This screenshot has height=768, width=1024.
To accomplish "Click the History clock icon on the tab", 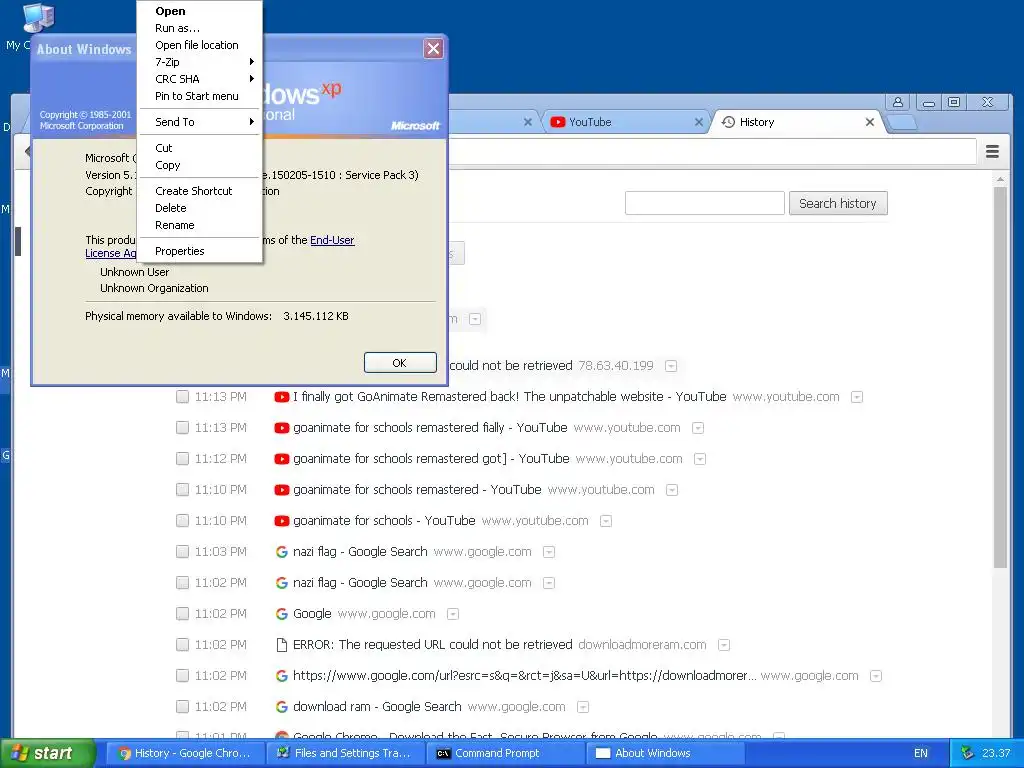I will [728, 122].
